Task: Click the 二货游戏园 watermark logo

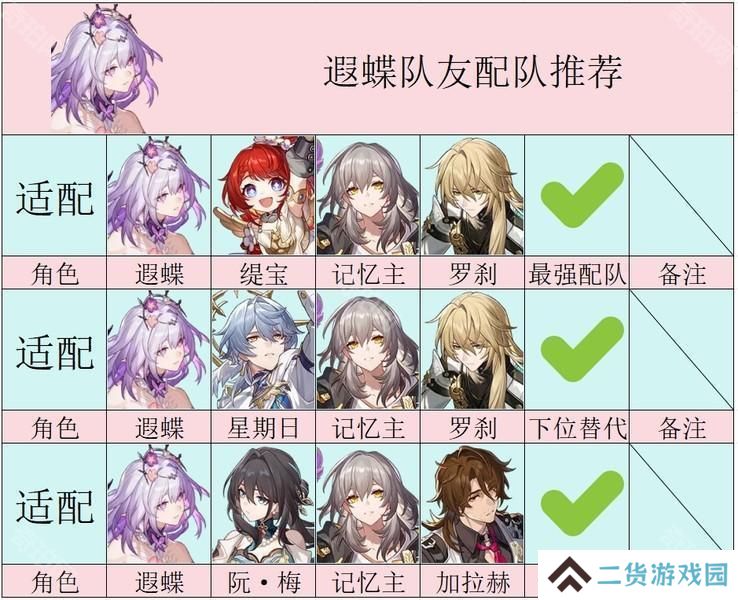Action: point(637,575)
